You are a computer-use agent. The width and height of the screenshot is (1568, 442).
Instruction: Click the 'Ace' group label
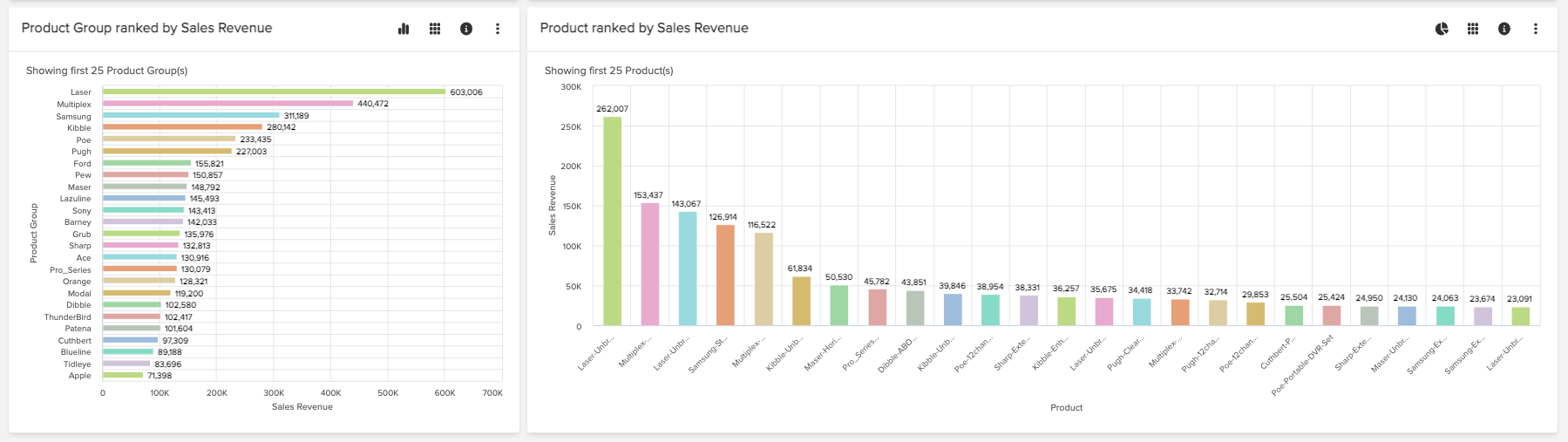click(84, 258)
